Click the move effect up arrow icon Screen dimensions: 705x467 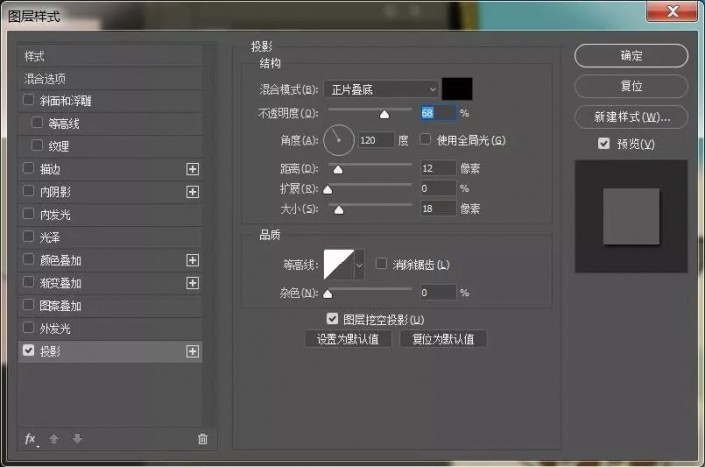pos(54,439)
